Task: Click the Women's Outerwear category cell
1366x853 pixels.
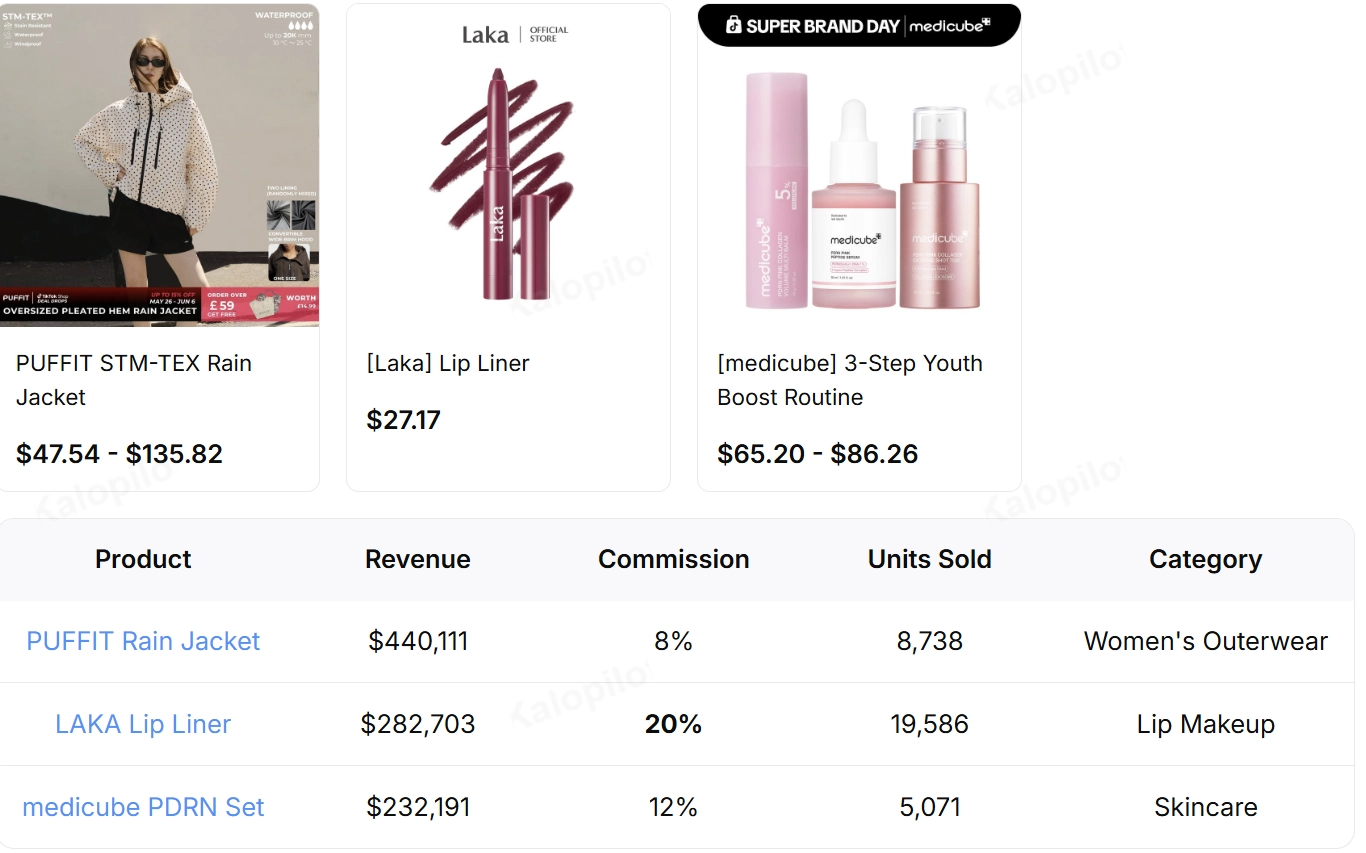Action: click(x=1206, y=641)
